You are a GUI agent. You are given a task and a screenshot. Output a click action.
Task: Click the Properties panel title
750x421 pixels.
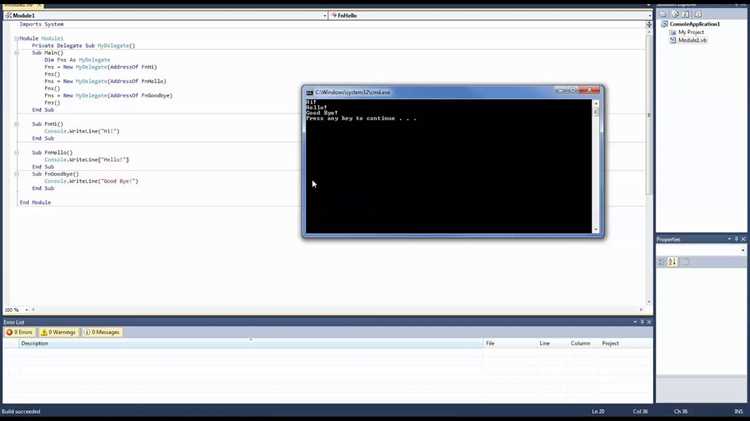pos(668,239)
